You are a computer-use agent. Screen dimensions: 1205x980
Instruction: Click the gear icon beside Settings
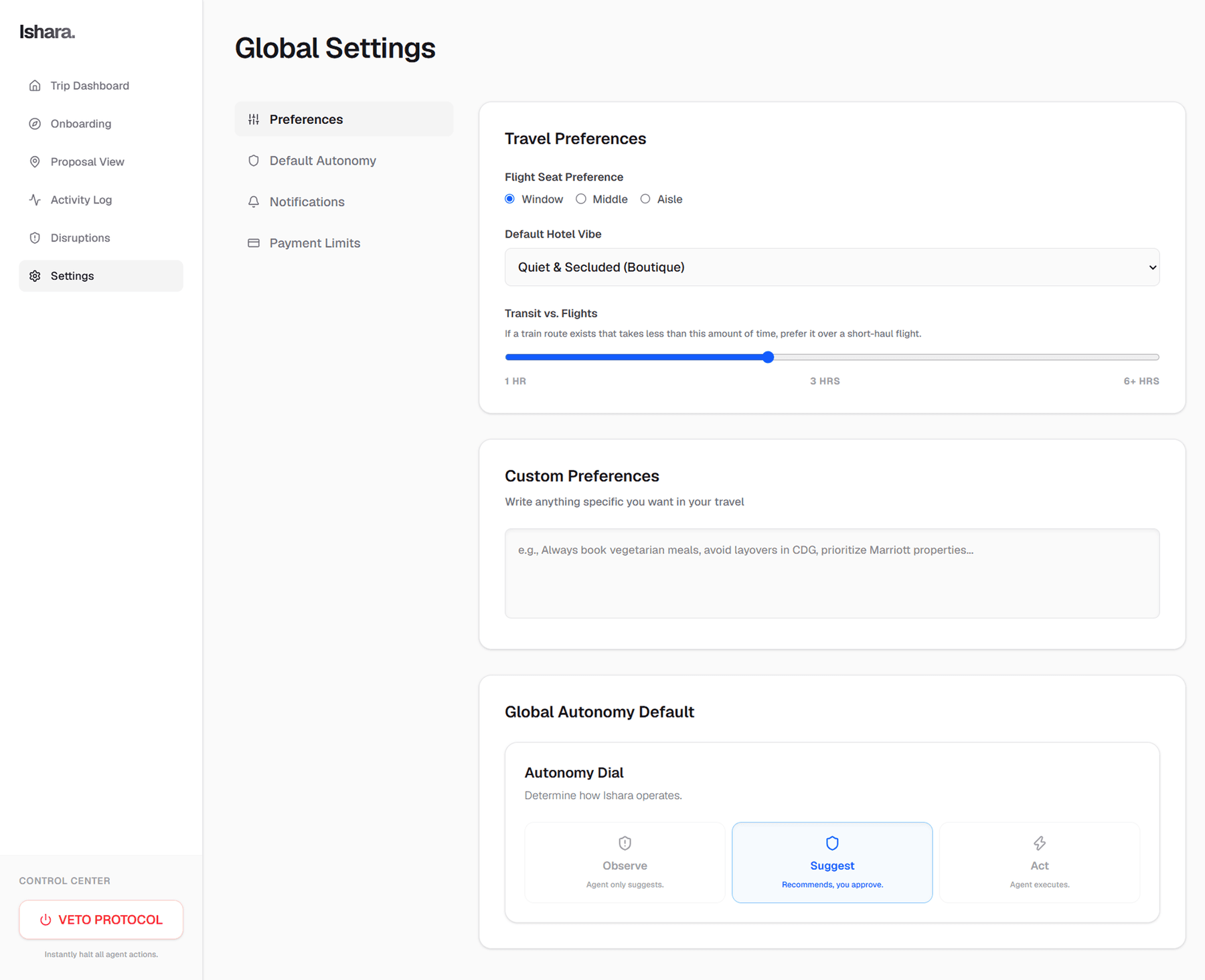tap(35, 276)
